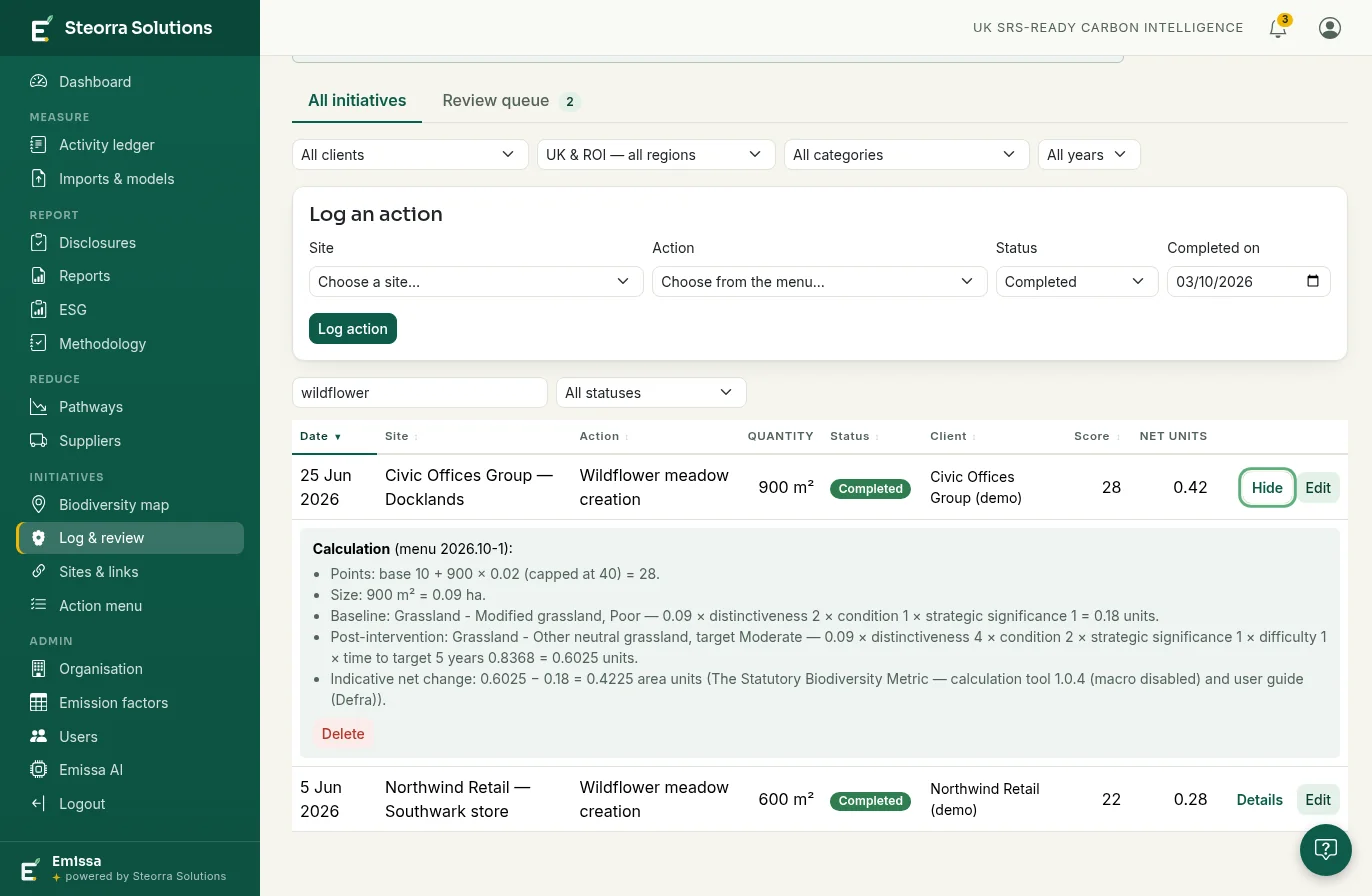Open the Action menu list icon
Image resolution: width=1372 pixels, height=896 pixels.
coord(39,606)
